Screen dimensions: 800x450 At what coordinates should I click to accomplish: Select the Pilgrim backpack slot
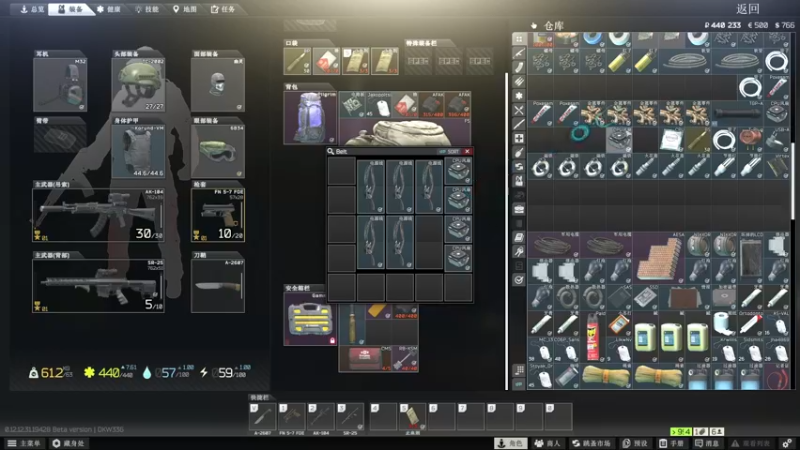click(x=311, y=118)
